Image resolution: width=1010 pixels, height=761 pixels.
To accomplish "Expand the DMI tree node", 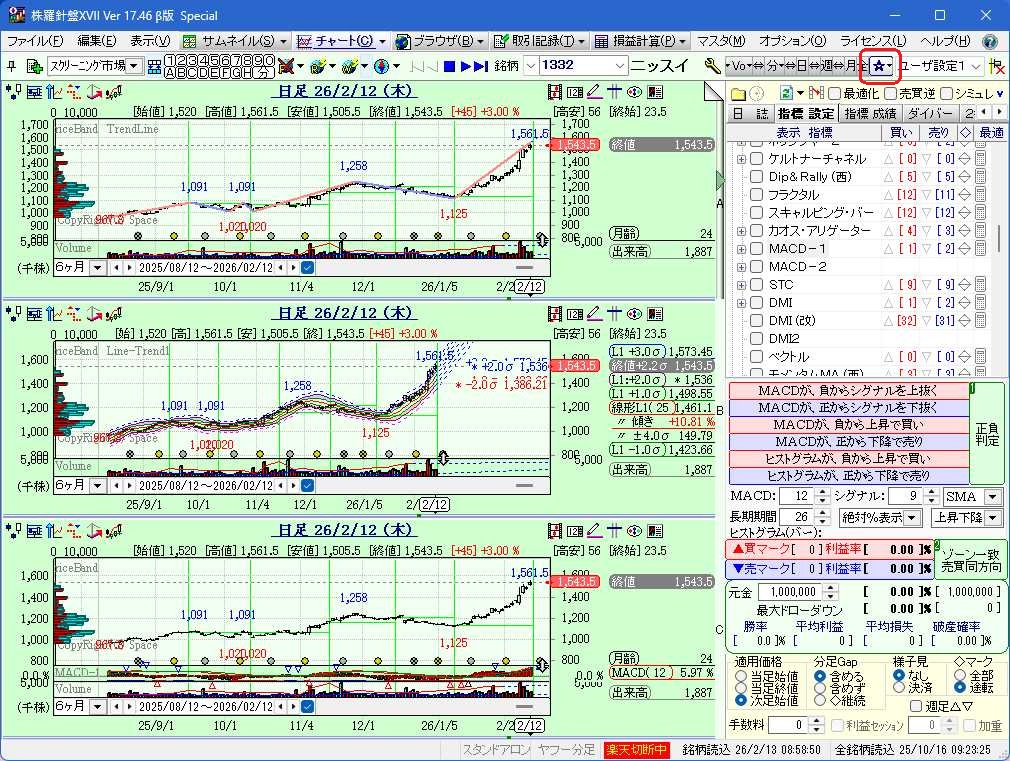I will click(x=741, y=303).
